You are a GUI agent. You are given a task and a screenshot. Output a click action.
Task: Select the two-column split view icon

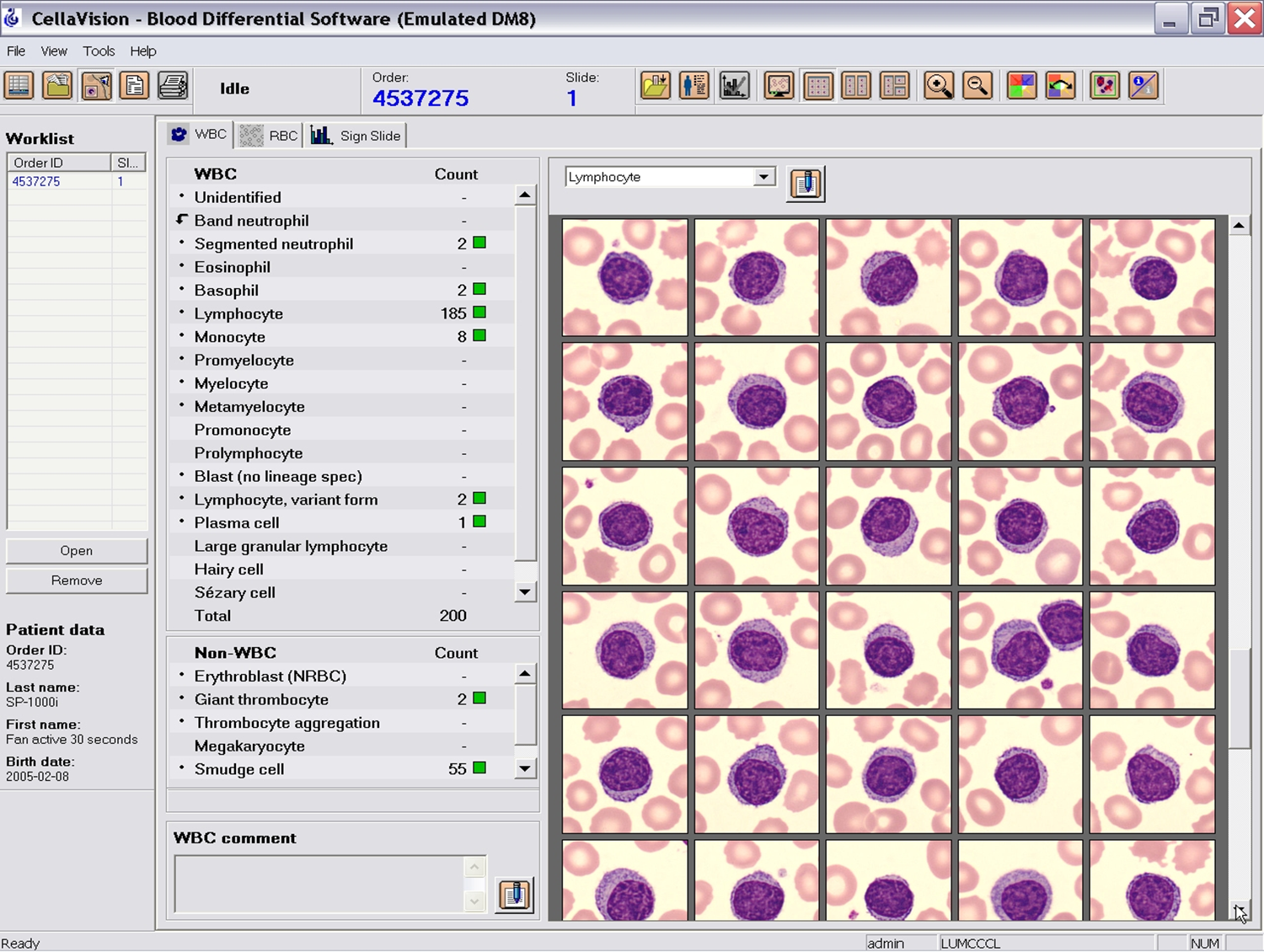tap(856, 86)
